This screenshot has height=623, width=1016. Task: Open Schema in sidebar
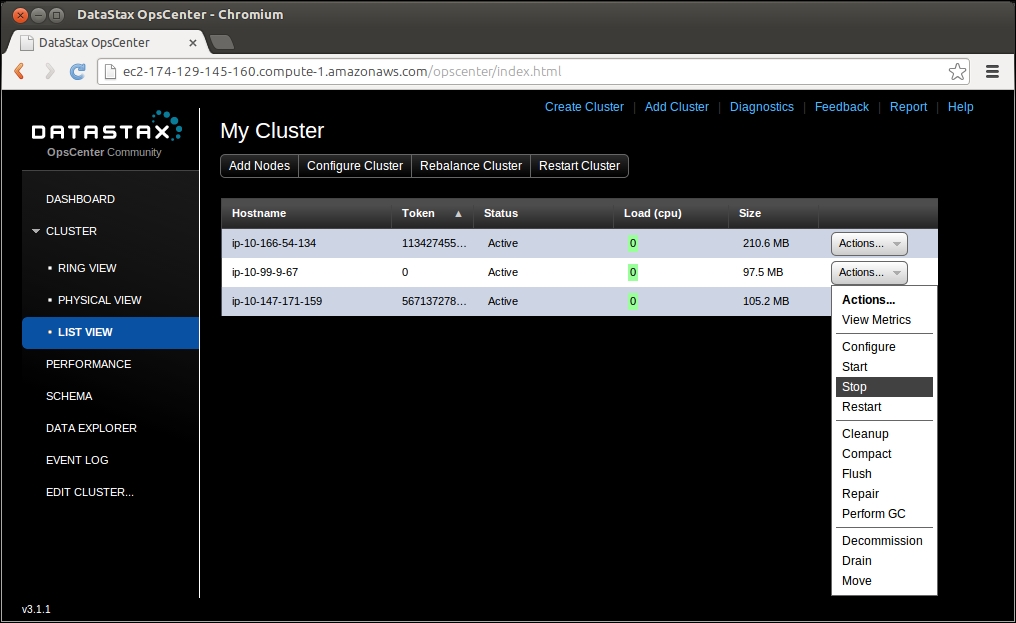click(x=69, y=396)
